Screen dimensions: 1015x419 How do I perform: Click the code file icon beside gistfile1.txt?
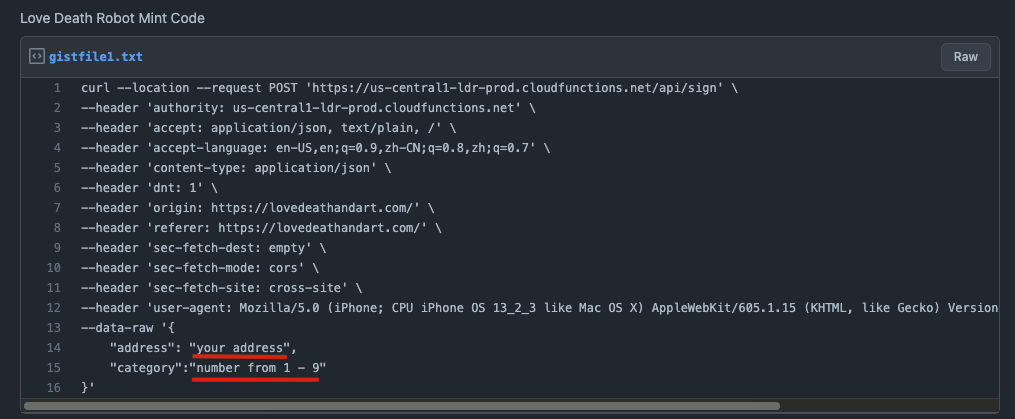(x=36, y=57)
